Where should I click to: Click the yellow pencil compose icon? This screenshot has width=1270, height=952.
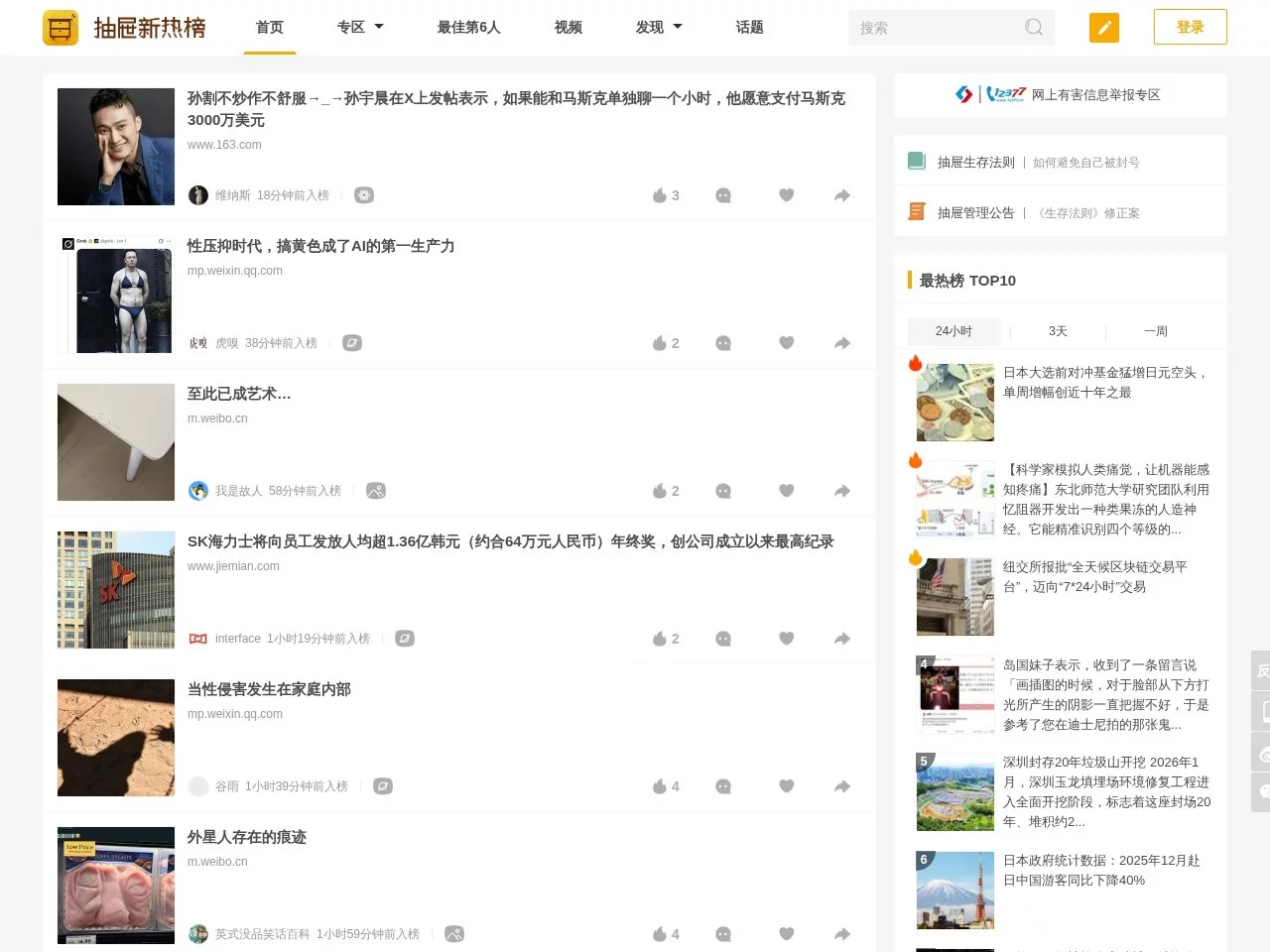1103,27
